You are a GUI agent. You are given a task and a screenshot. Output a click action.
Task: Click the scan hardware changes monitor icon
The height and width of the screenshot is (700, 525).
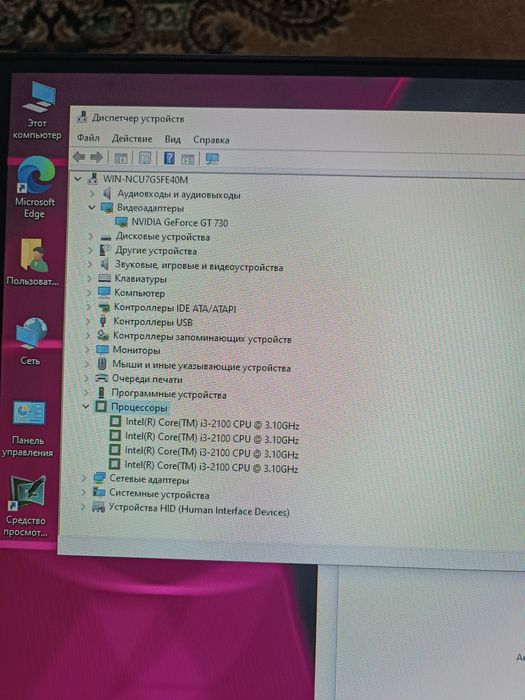tap(212, 158)
